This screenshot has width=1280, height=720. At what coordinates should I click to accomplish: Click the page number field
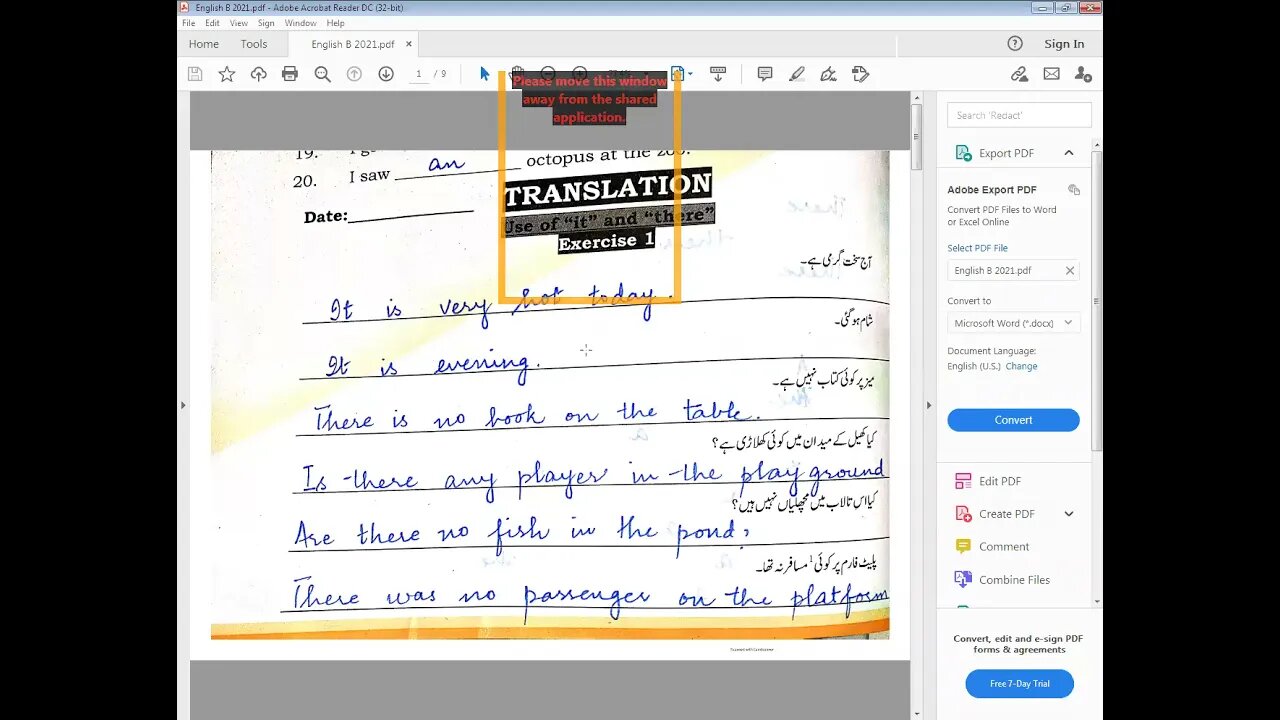pyautogui.click(x=419, y=74)
